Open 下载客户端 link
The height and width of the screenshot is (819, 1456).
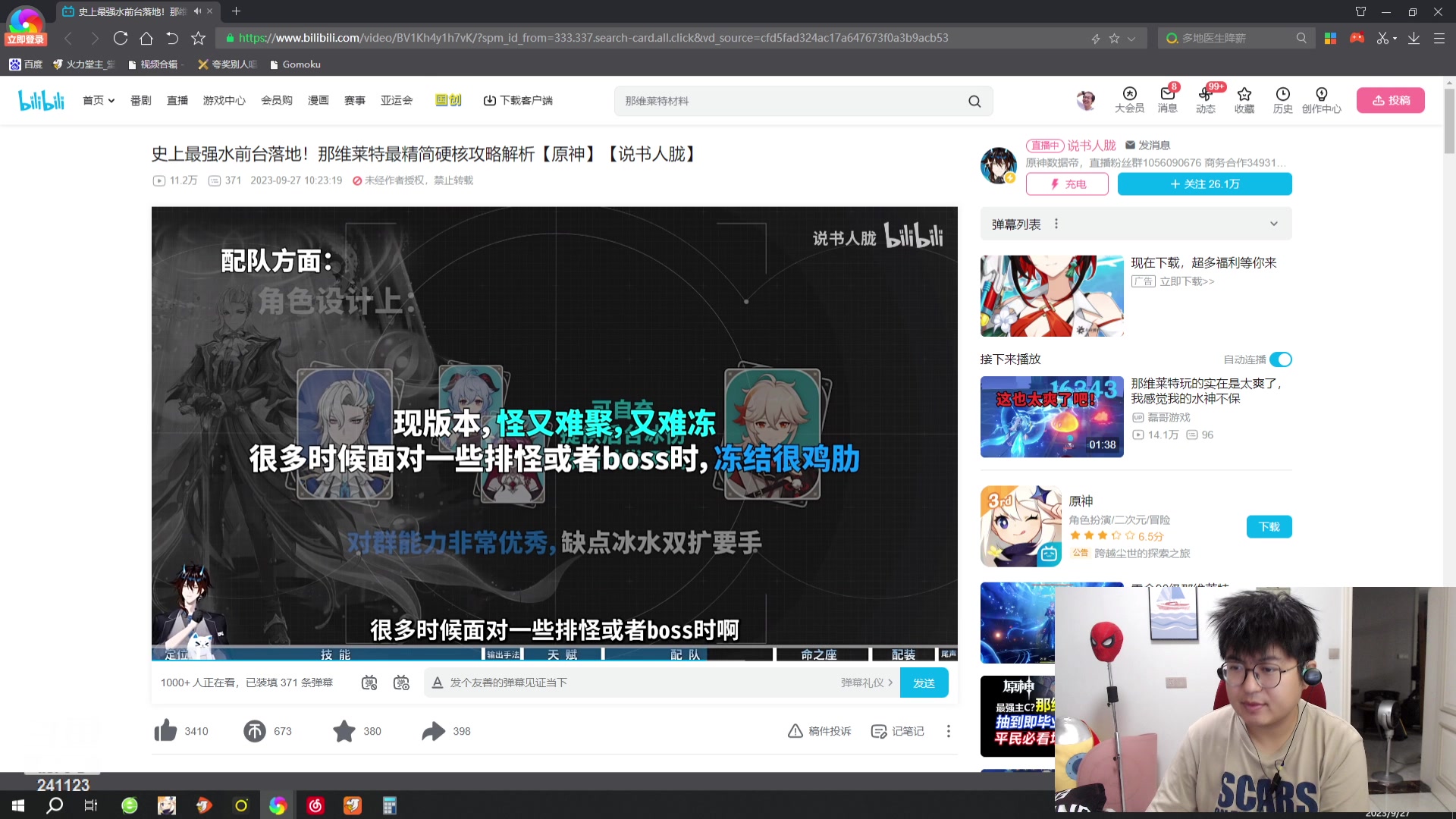pyautogui.click(x=518, y=101)
